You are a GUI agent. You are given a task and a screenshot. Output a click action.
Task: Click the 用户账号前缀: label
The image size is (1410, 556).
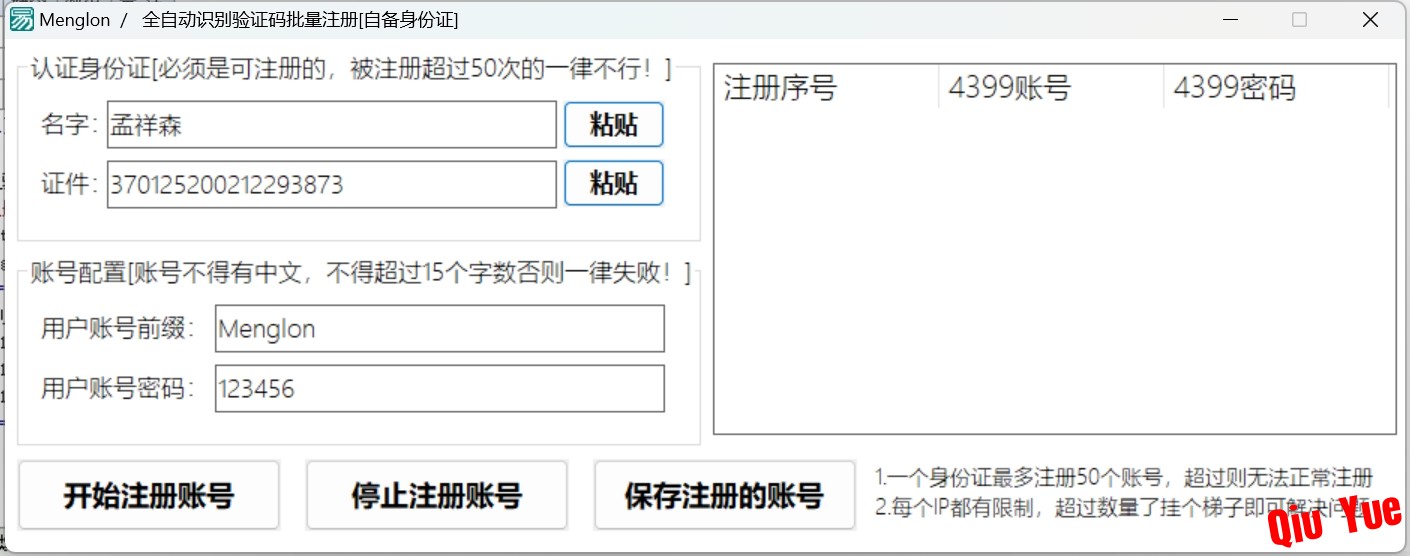[118, 329]
